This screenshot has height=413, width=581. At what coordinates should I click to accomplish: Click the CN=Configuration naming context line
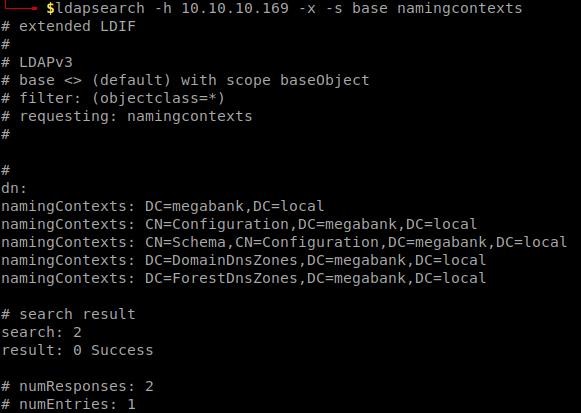pos(239,224)
